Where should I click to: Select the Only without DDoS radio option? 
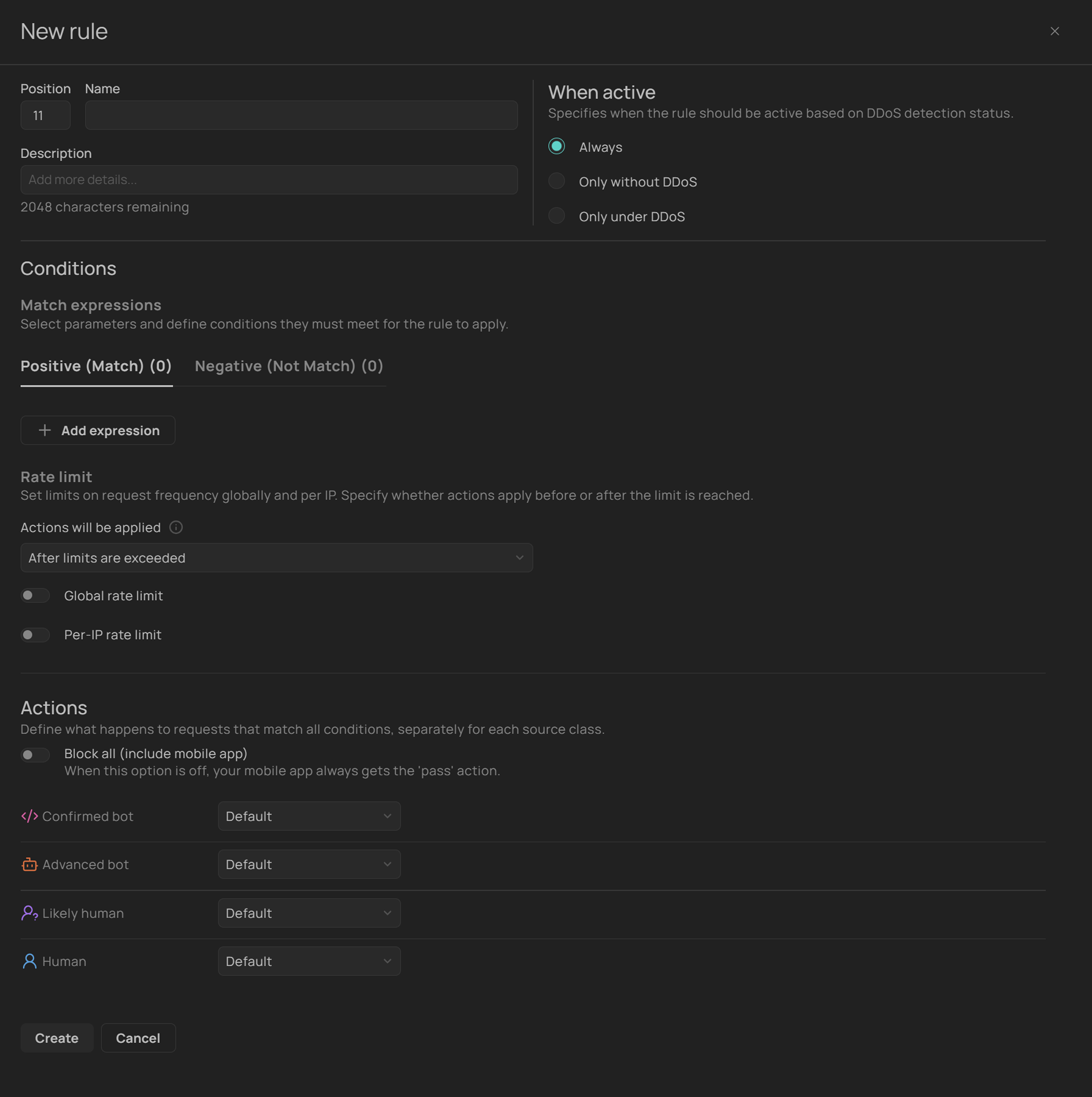tap(557, 181)
